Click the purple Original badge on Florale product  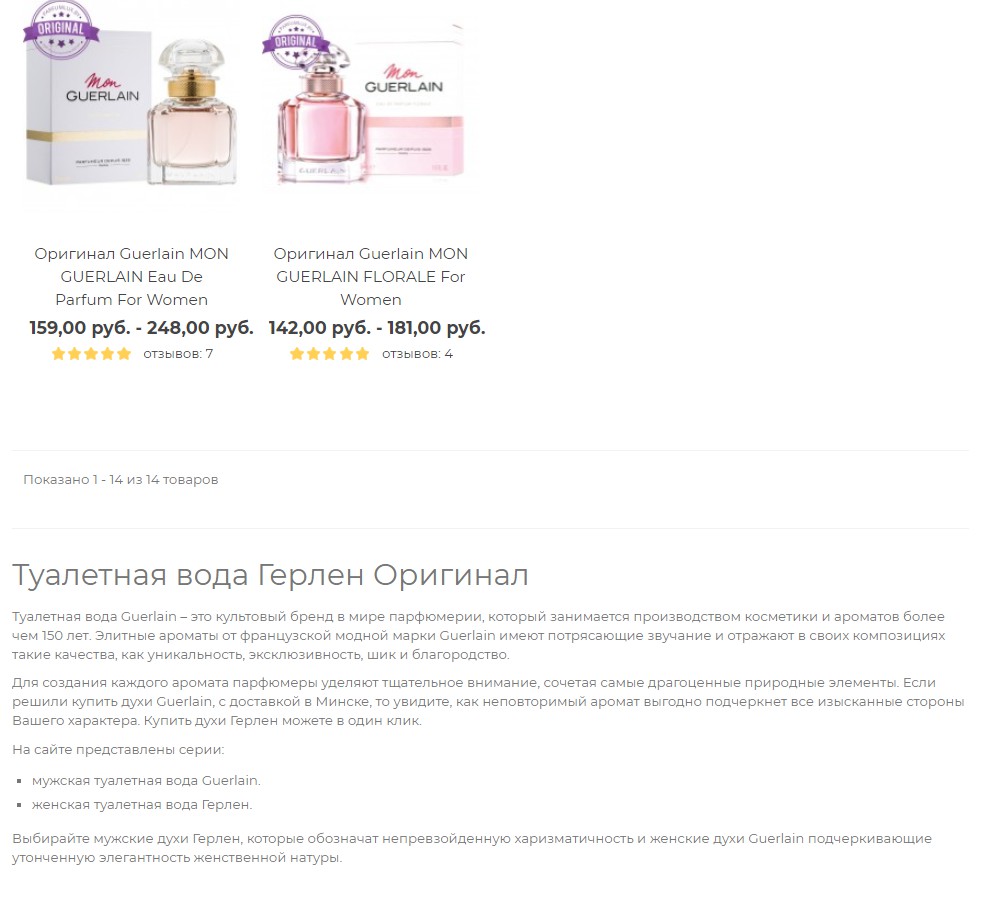(x=296, y=41)
